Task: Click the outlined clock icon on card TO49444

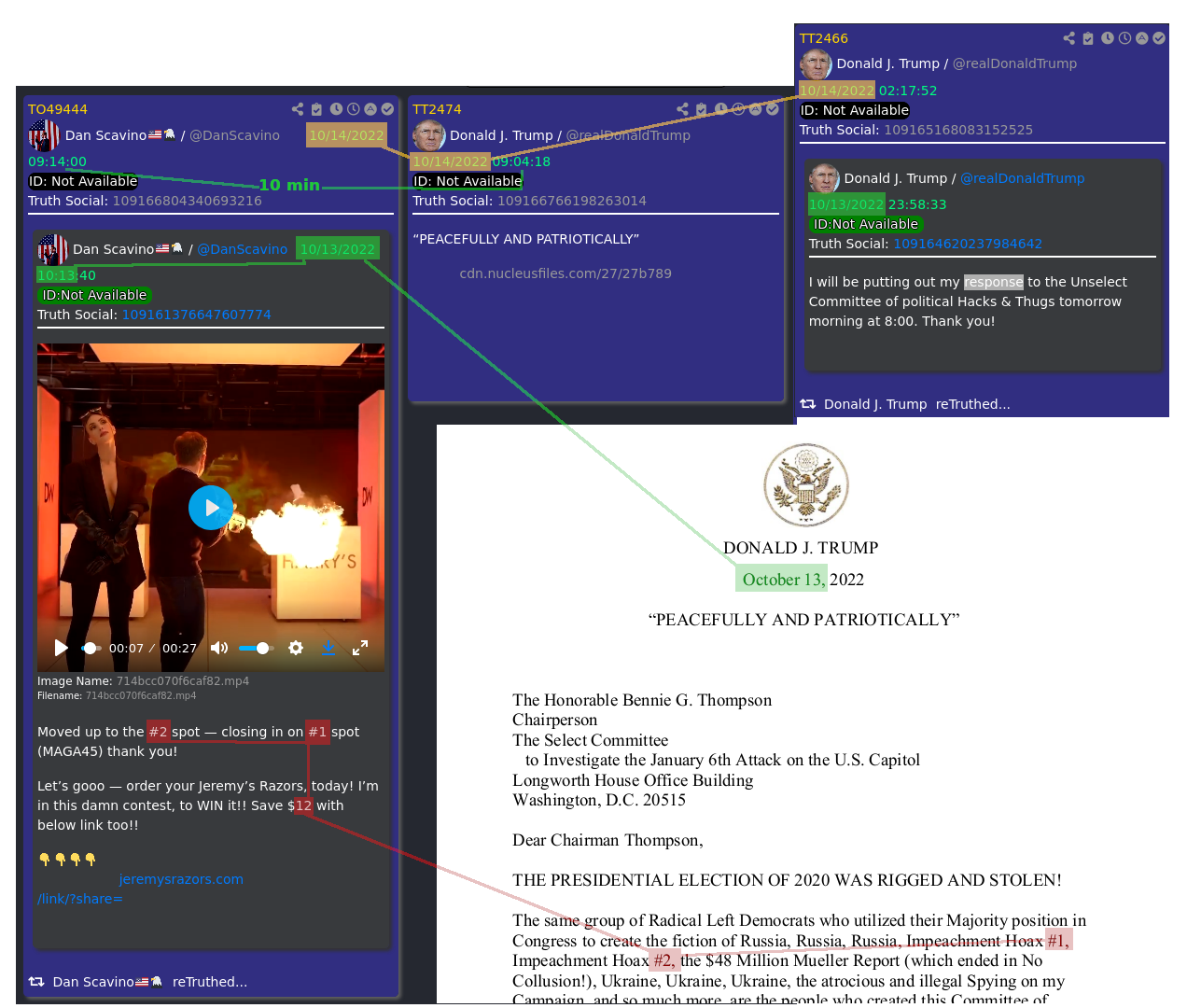Action: [x=353, y=109]
